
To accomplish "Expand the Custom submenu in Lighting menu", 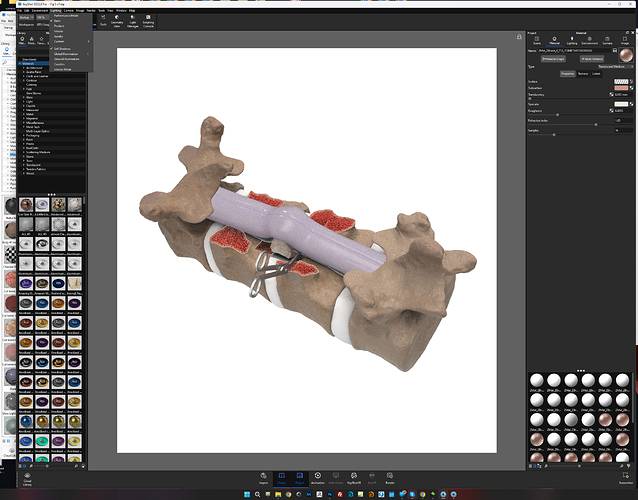I will point(71,41).
